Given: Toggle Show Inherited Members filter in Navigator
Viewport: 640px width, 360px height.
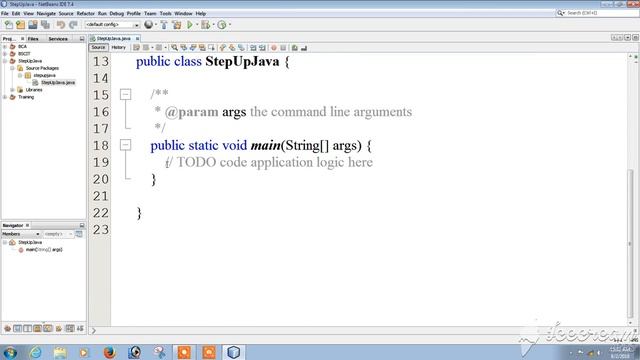Looking at the screenshot, I should tap(7, 328).
